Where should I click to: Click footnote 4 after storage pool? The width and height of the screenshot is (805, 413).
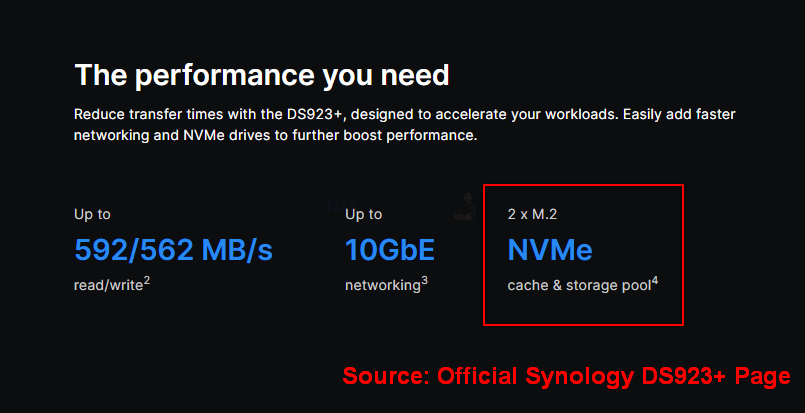coord(655,280)
